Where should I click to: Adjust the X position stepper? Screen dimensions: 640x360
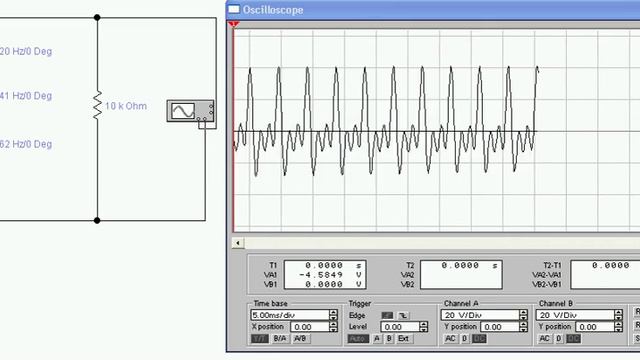[x=333, y=327]
